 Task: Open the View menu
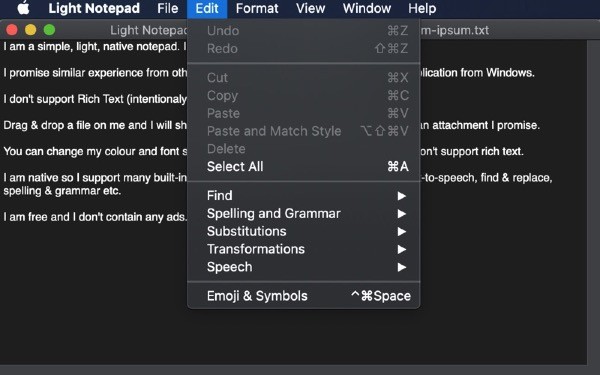point(311,8)
